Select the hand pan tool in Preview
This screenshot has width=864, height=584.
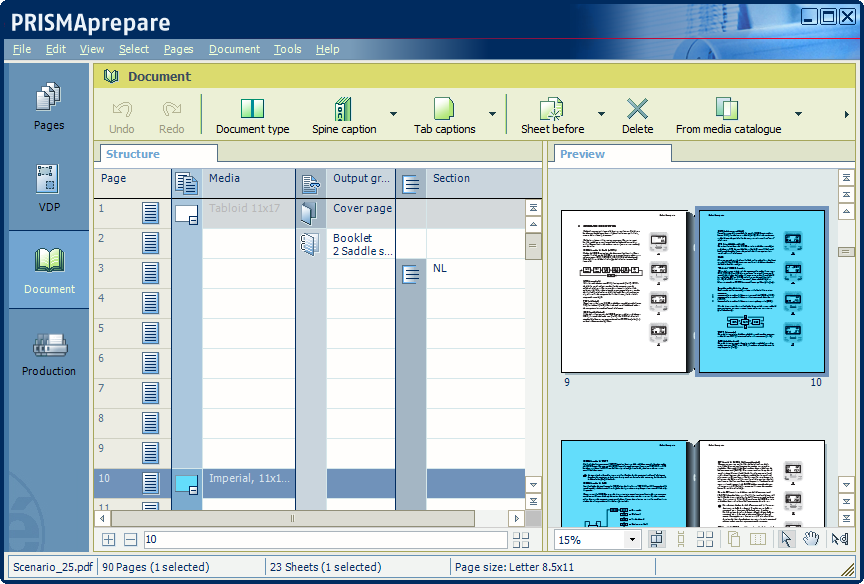(x=811, y=539)
